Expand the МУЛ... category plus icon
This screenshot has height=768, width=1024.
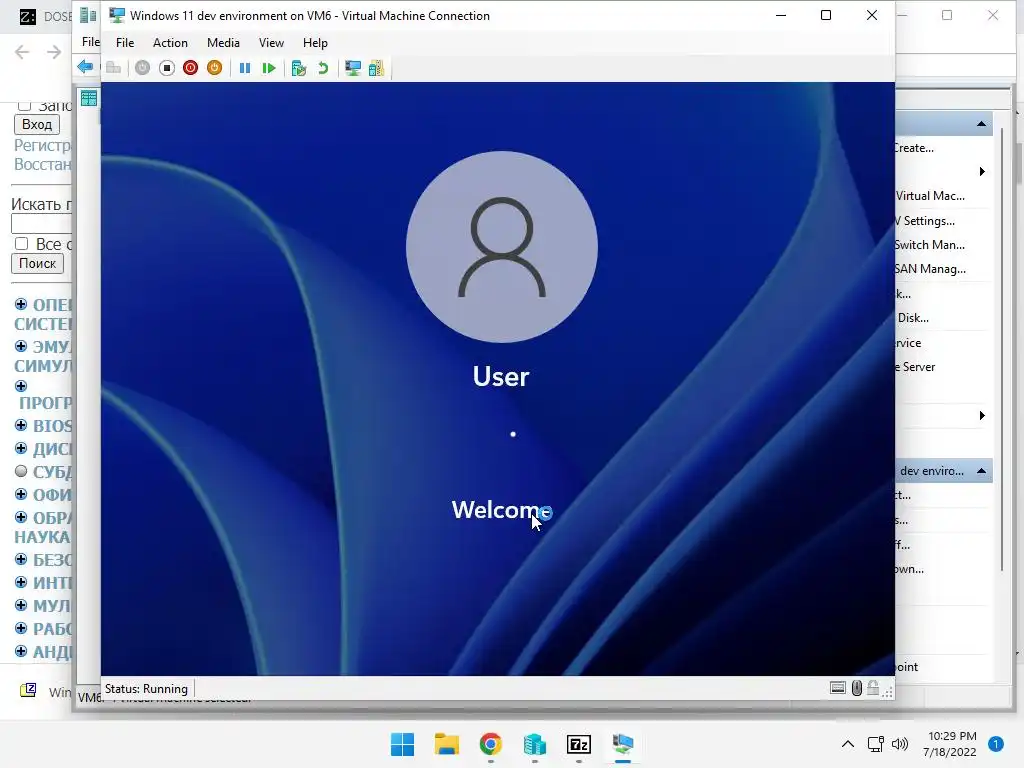tap(21, 605)
